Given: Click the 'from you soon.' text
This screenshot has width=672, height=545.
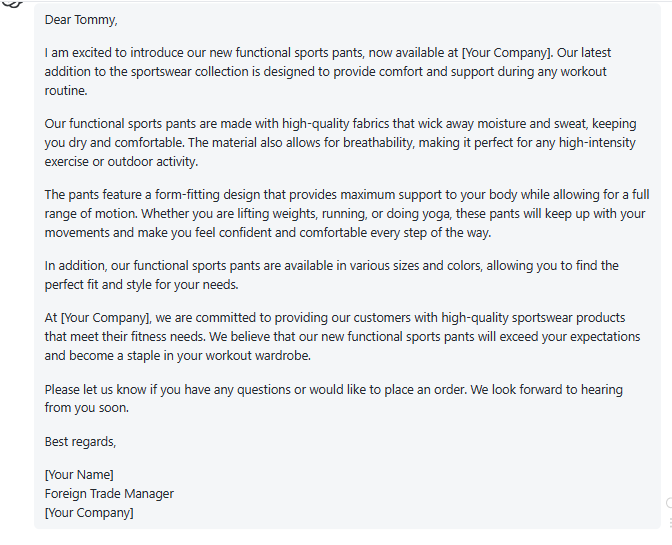Looking at the screenshot, I should coord(87,407).
